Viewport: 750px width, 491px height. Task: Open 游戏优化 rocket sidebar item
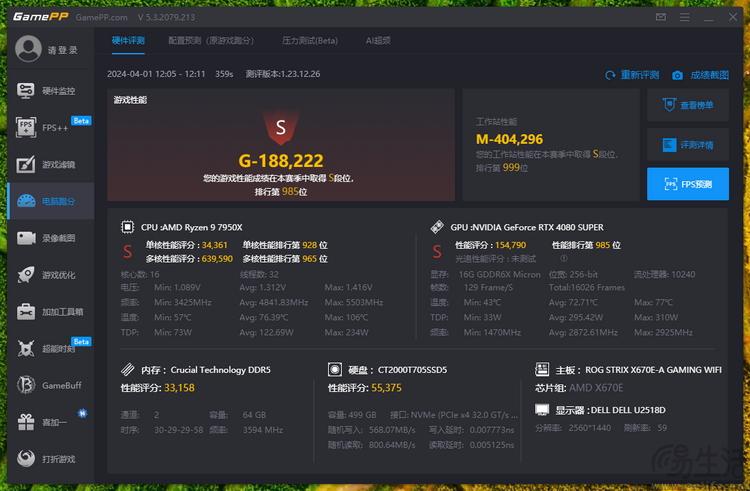[x=51, y=275]
